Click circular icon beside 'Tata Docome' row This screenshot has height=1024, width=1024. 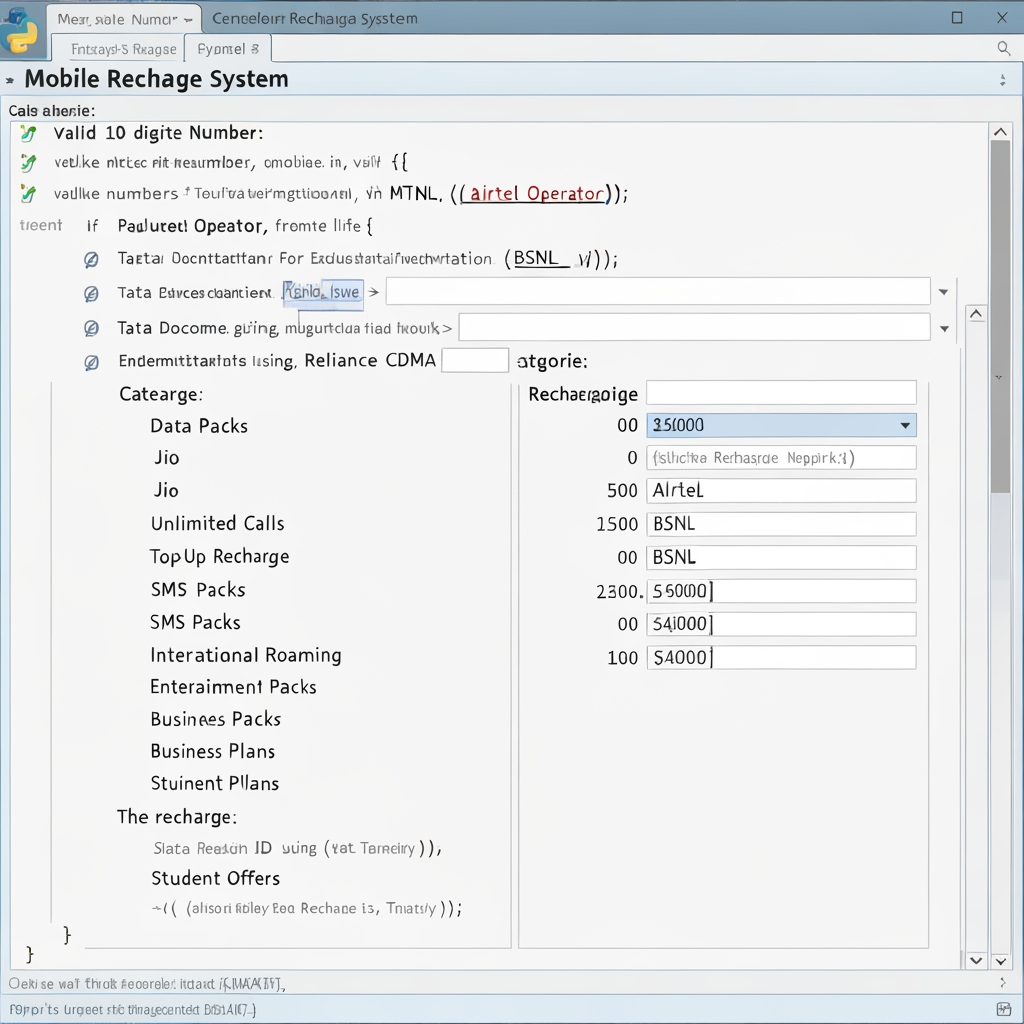coord(91,328)
